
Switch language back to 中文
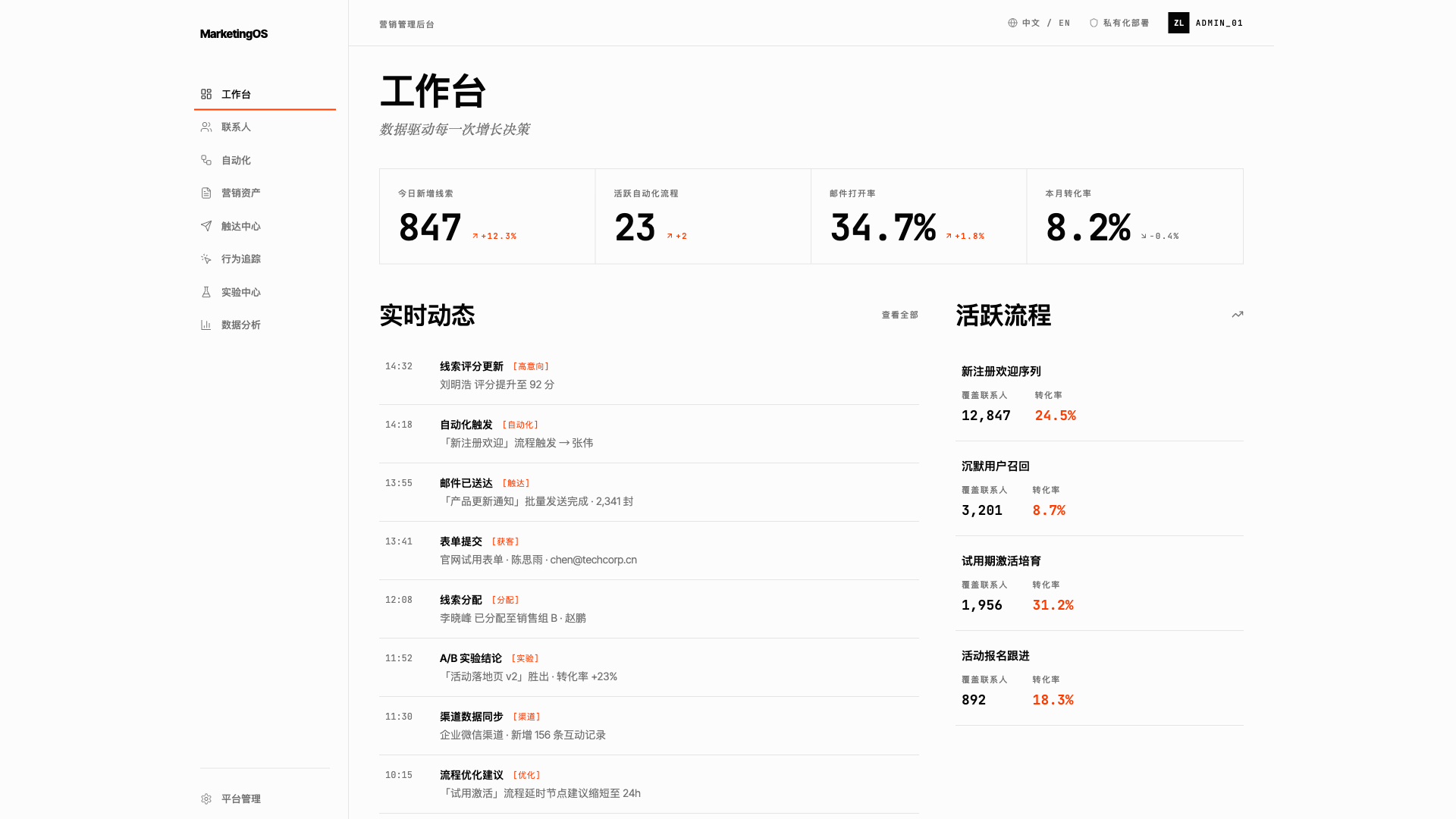(1029, 23)
